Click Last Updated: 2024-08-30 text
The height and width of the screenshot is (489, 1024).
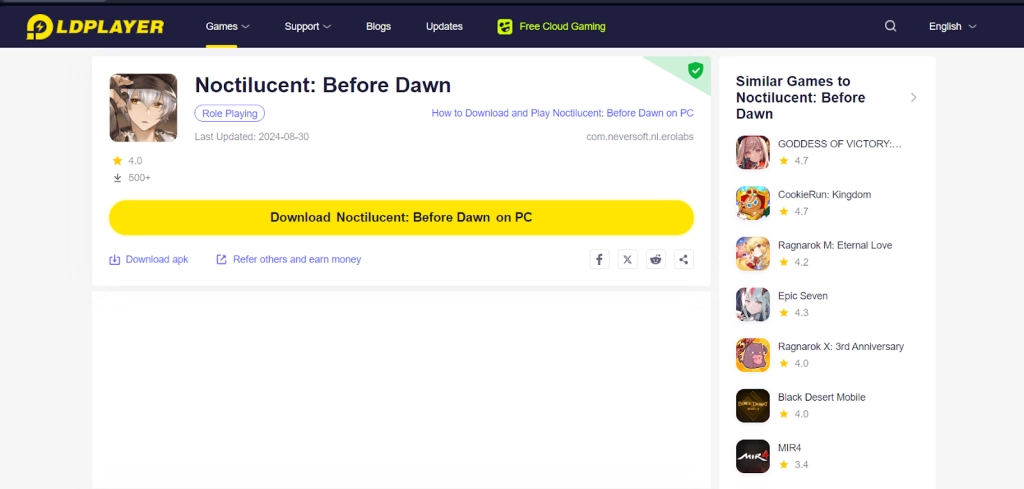[x=251, y=137]
